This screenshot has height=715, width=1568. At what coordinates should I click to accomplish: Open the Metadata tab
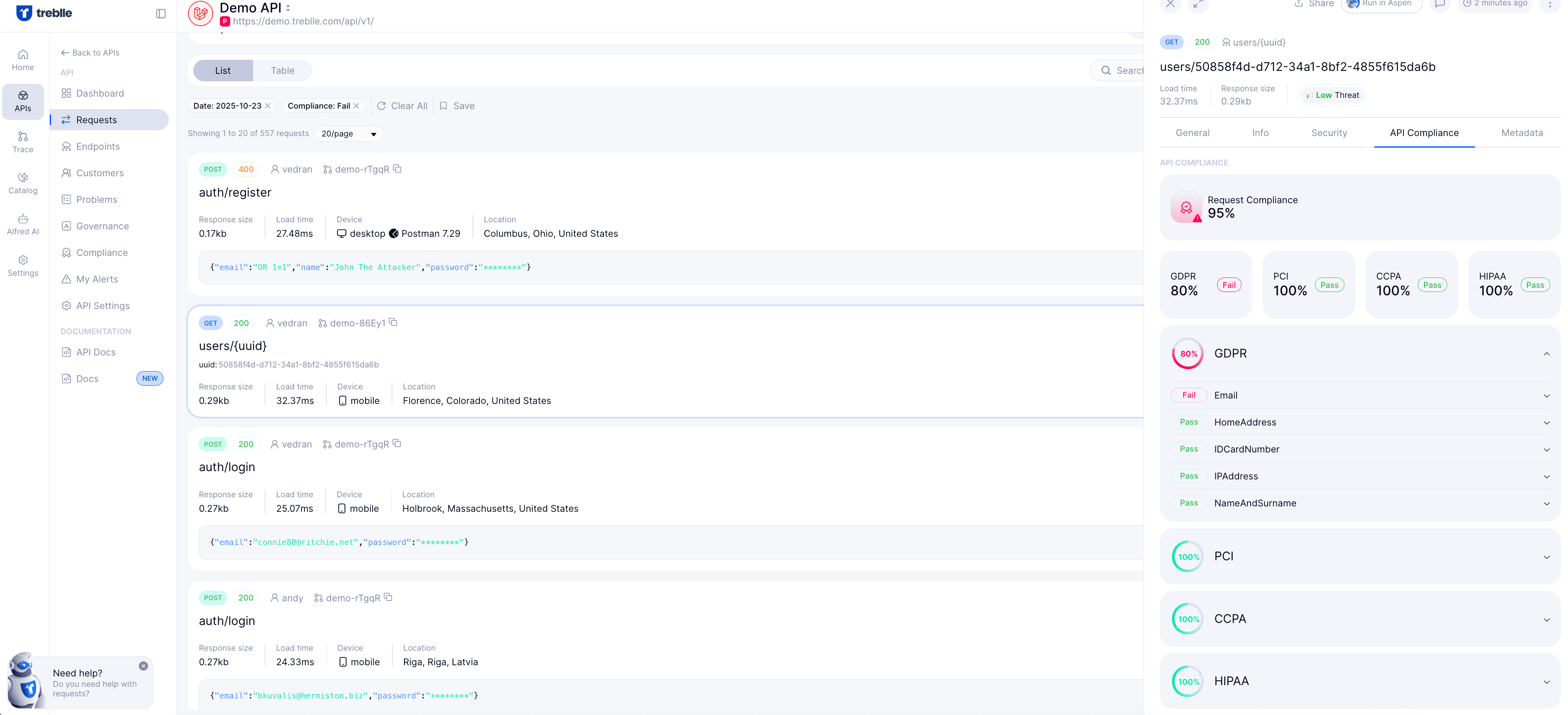tap(1521, 133)
